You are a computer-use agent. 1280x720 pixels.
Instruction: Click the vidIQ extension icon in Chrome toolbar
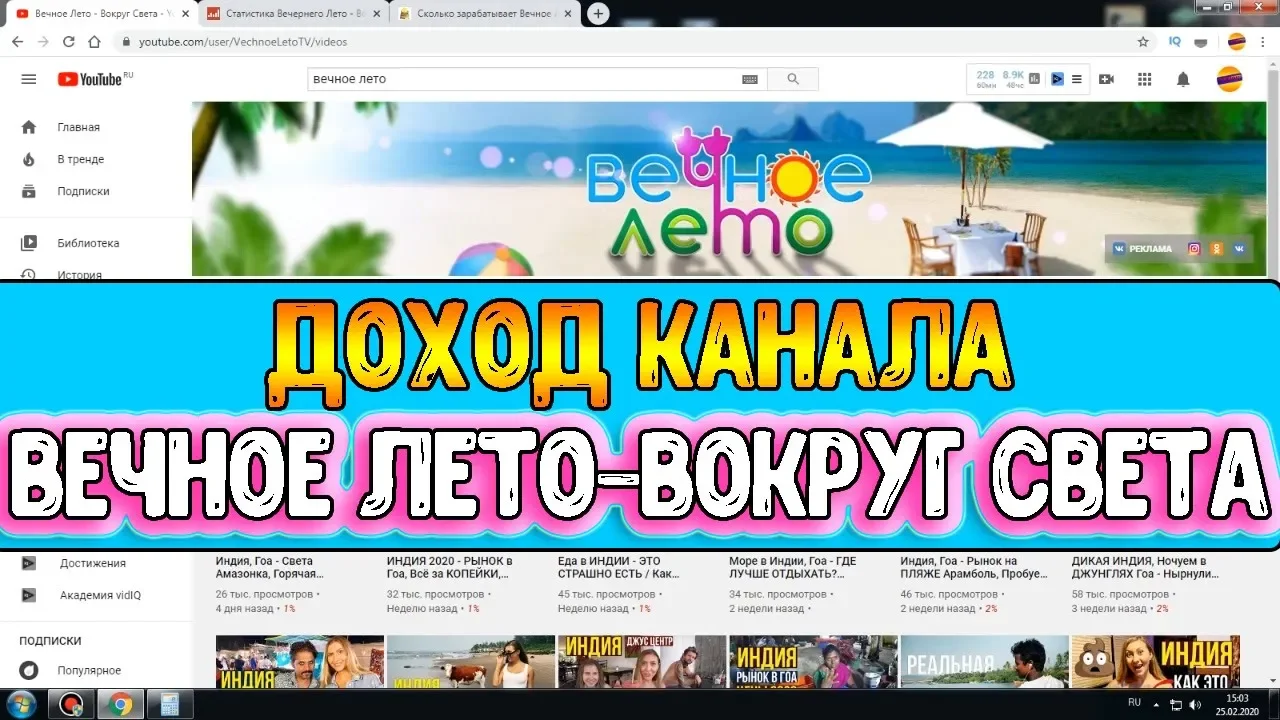[x=1175, y=42]
